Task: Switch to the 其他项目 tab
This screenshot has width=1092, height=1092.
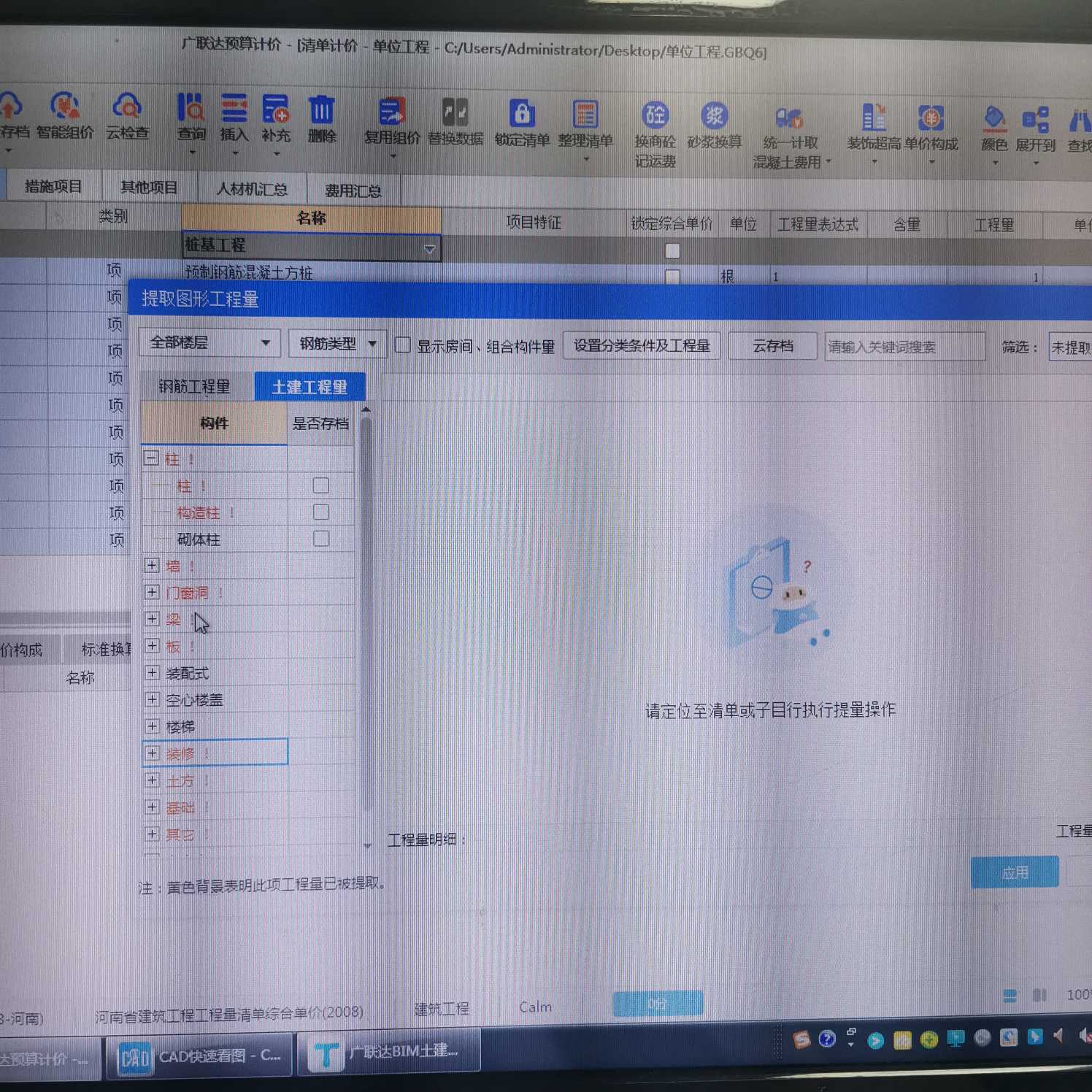Action: tap(149, 188)
